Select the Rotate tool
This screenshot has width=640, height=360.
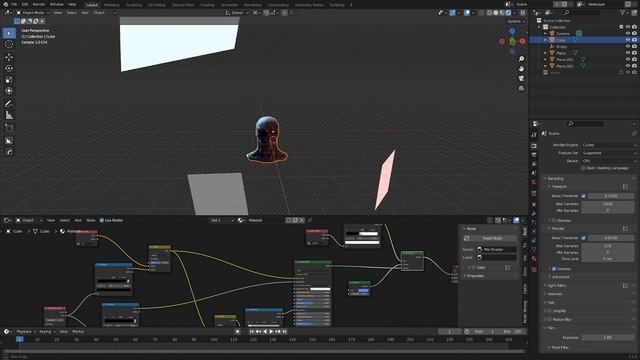click(x=9, y=68)
